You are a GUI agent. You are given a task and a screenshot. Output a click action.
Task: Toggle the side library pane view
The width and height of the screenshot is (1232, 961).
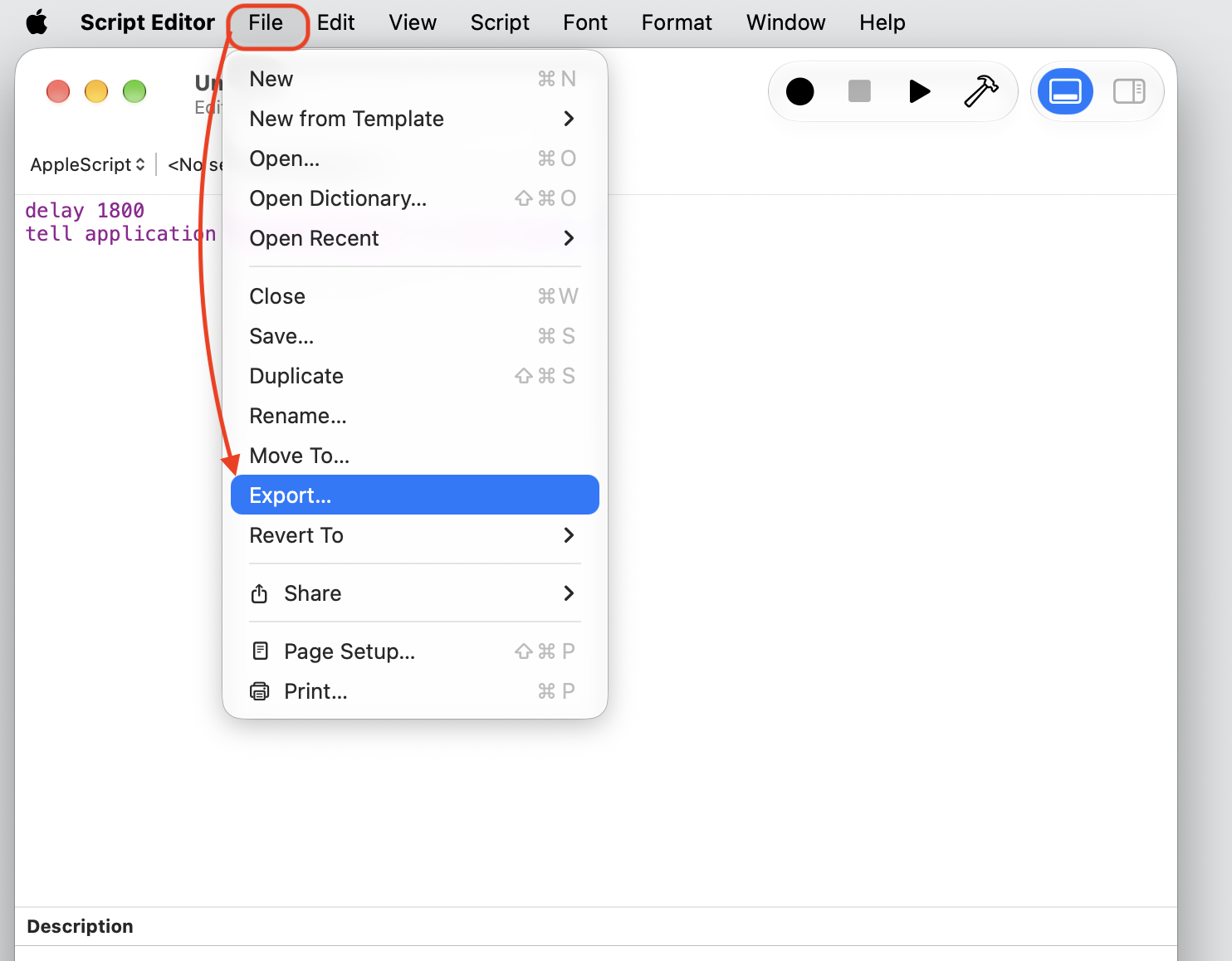[1129, 91]
